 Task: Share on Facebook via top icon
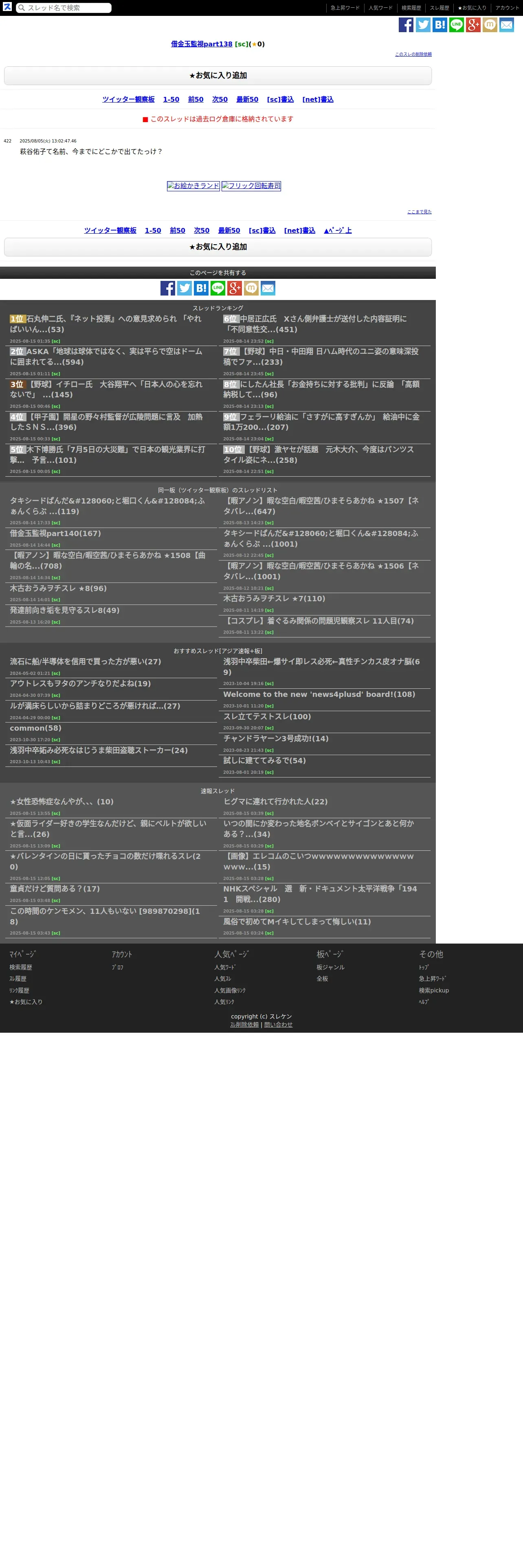click(x=406, y=24)
